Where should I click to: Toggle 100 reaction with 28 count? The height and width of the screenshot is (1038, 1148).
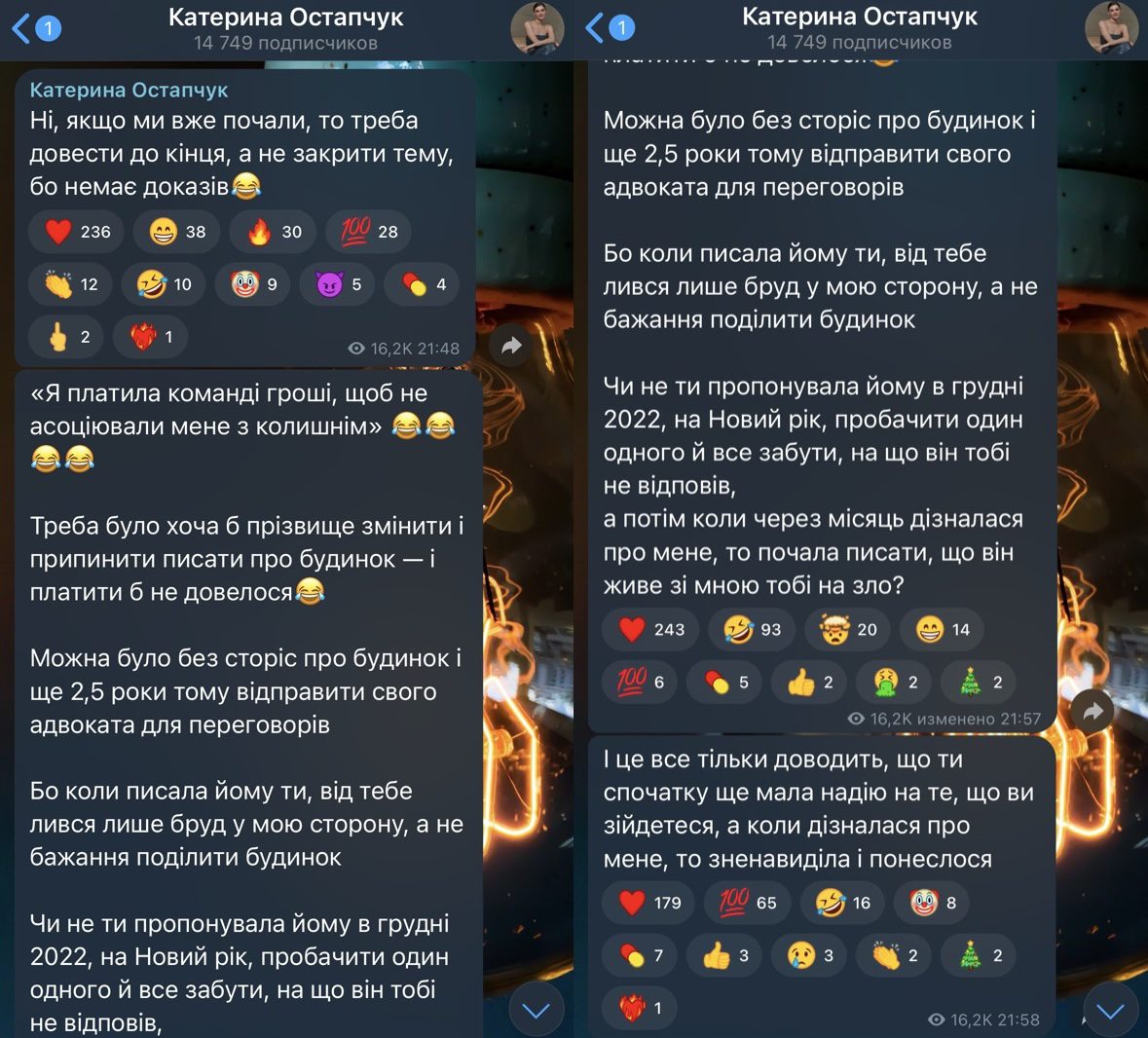tap(368, 232)
